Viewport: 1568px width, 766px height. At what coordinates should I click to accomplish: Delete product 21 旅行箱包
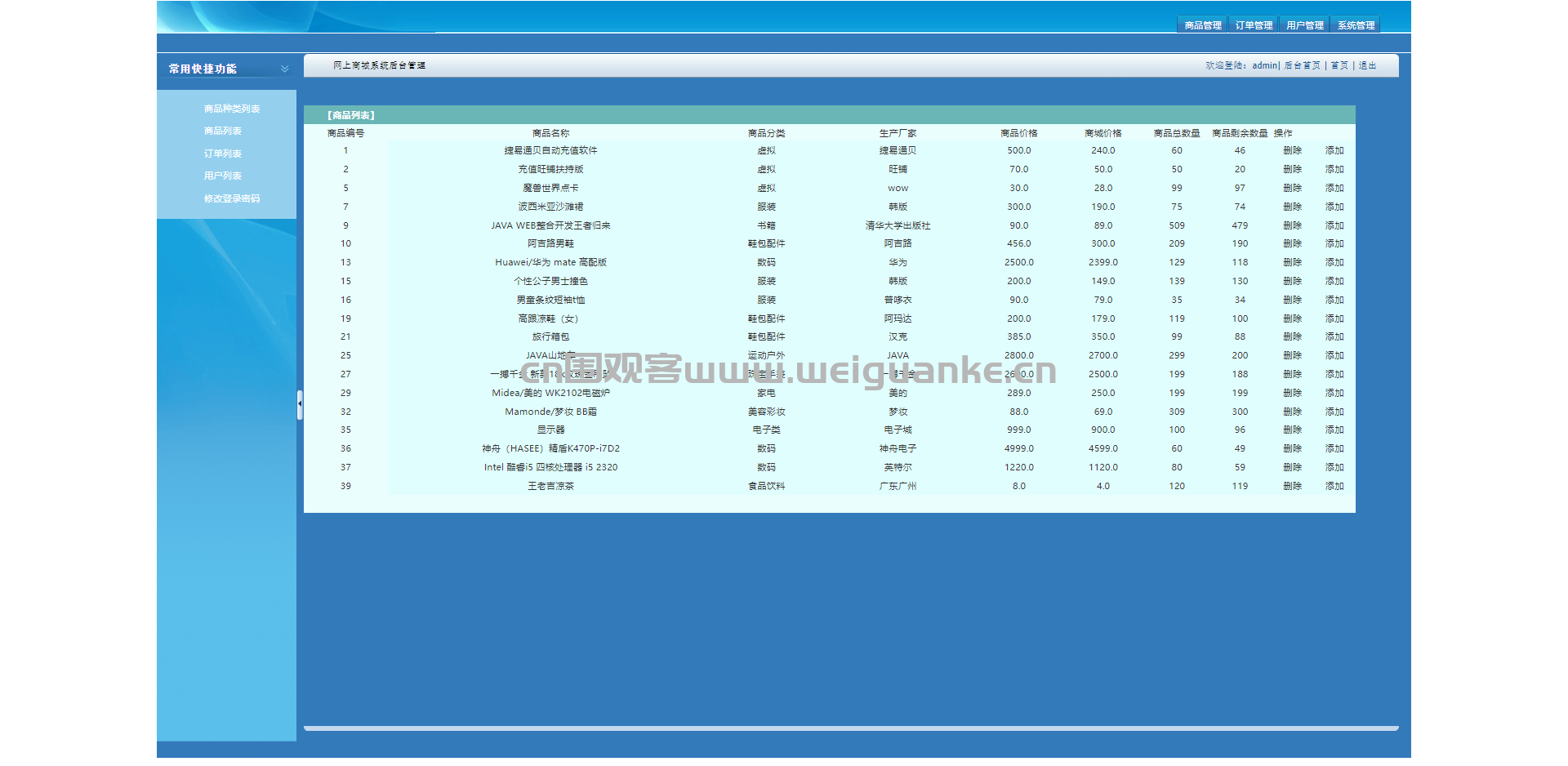pyautogui.click(x=1292, y=336)
